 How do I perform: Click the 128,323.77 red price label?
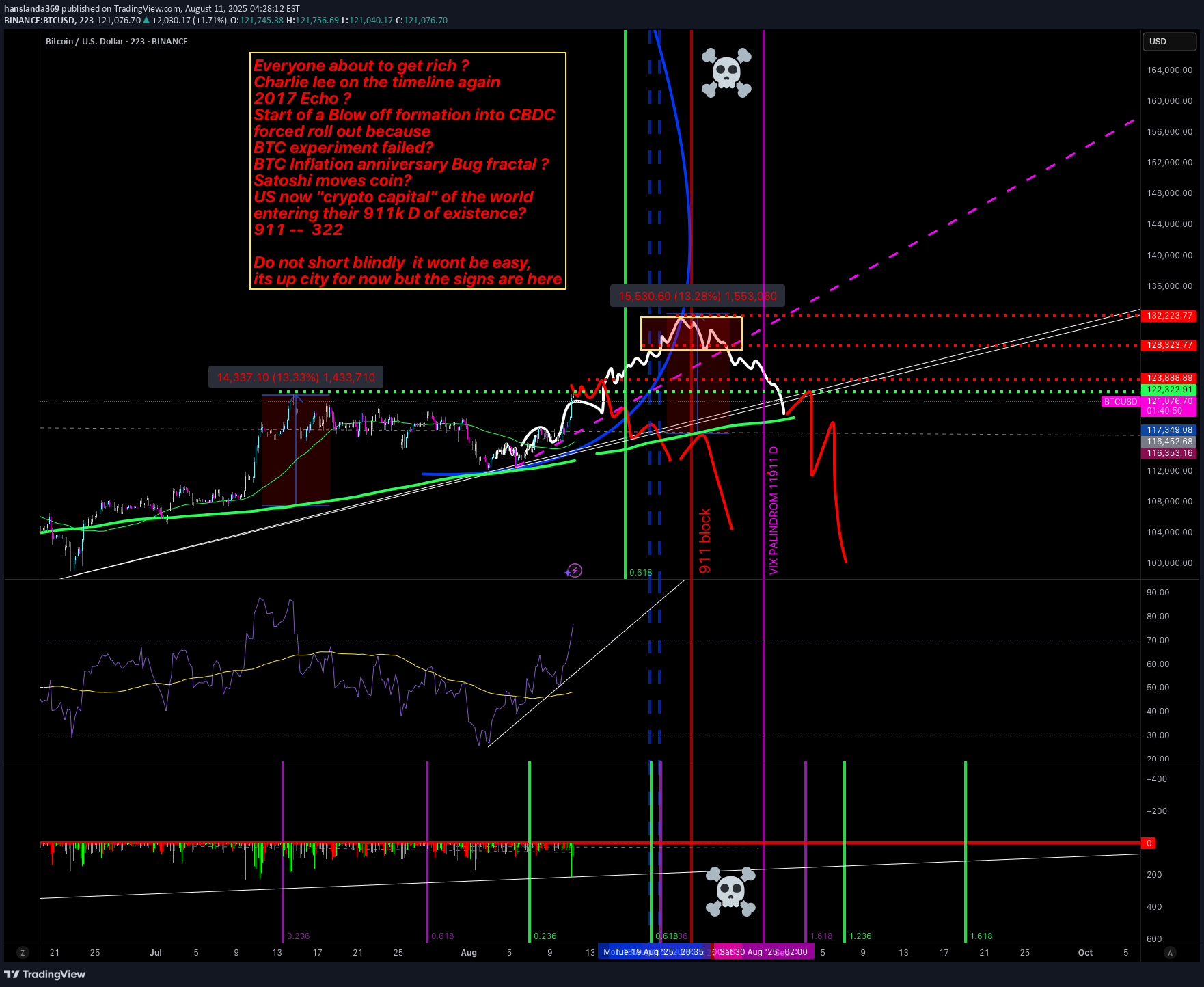point(1169,345)
